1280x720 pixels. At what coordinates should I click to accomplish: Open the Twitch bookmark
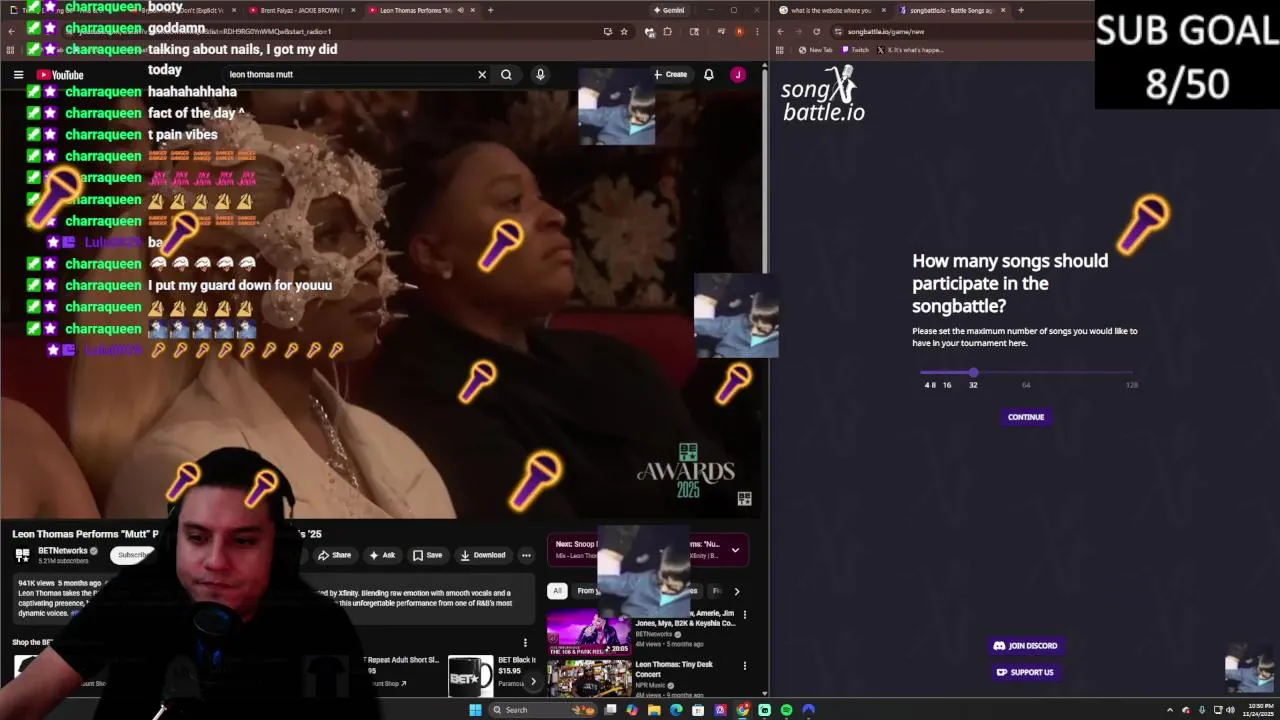[856, 50]
